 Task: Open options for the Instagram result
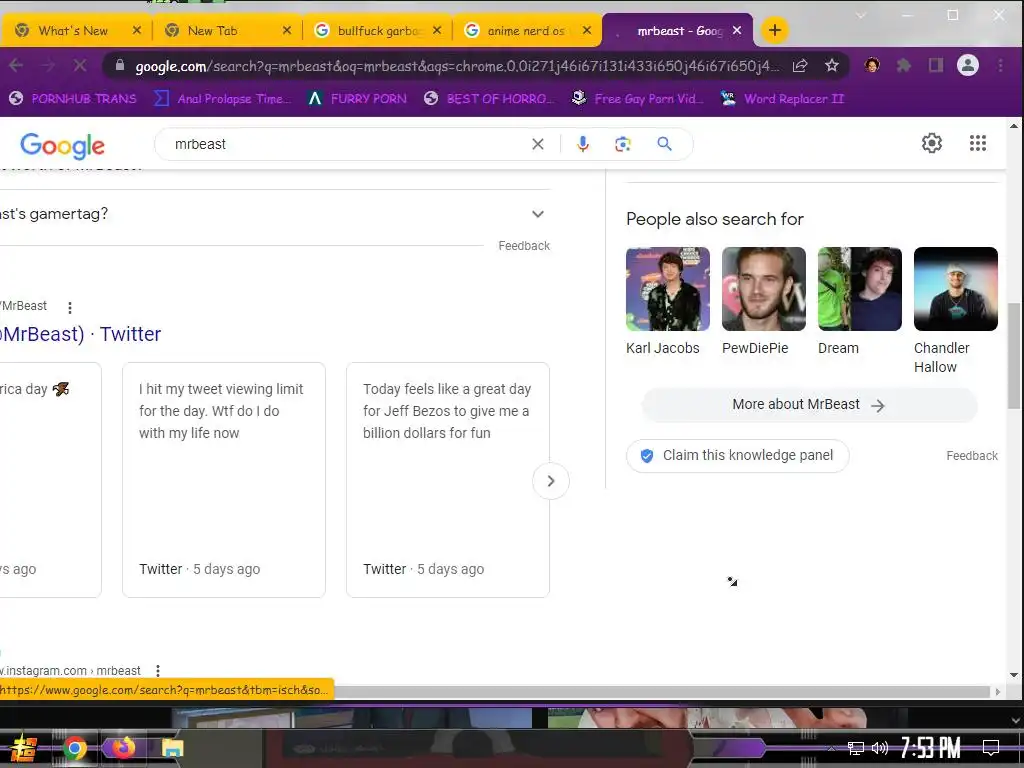157,671
